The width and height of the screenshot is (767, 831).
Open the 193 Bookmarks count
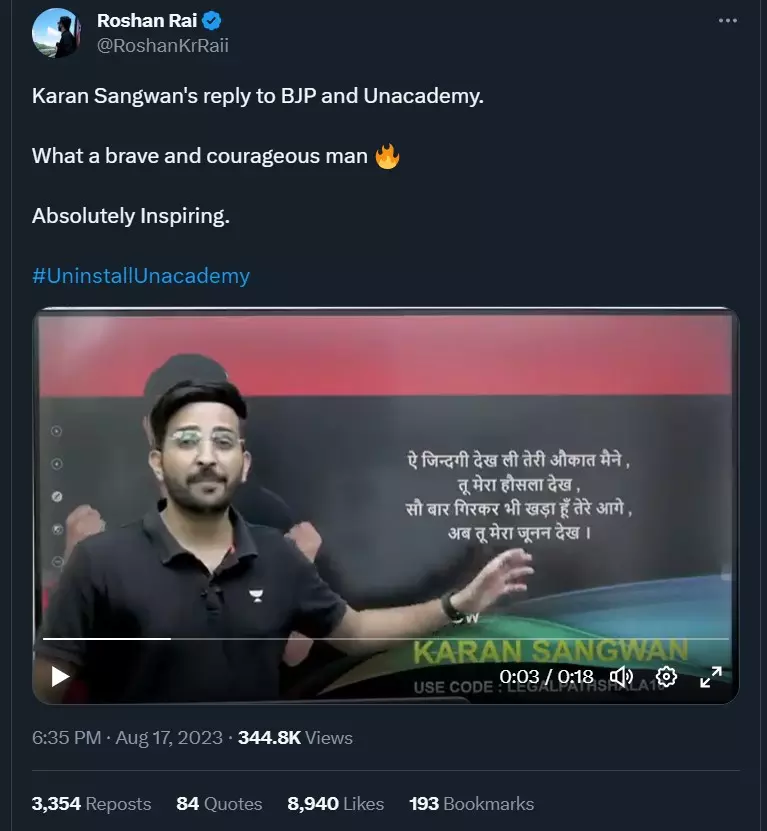click(x=472, y=803)
